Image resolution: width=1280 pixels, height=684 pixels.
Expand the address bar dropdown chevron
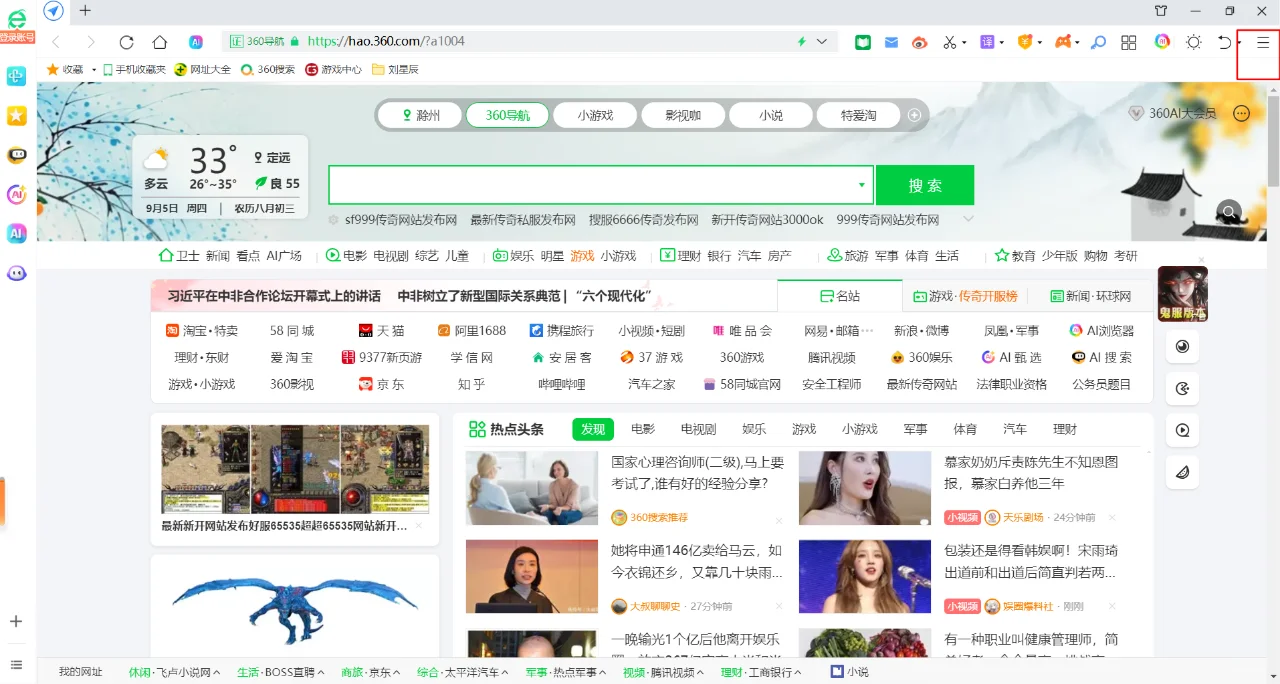pos(822,42)
